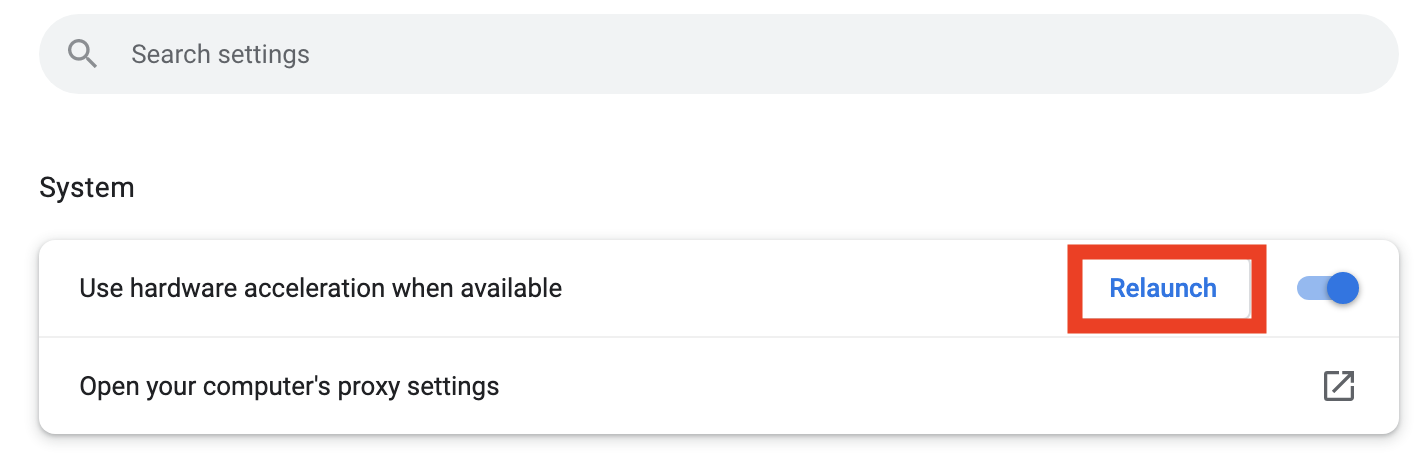Focus the Search settings input field

pyautogui.click(x=718, y=54)
